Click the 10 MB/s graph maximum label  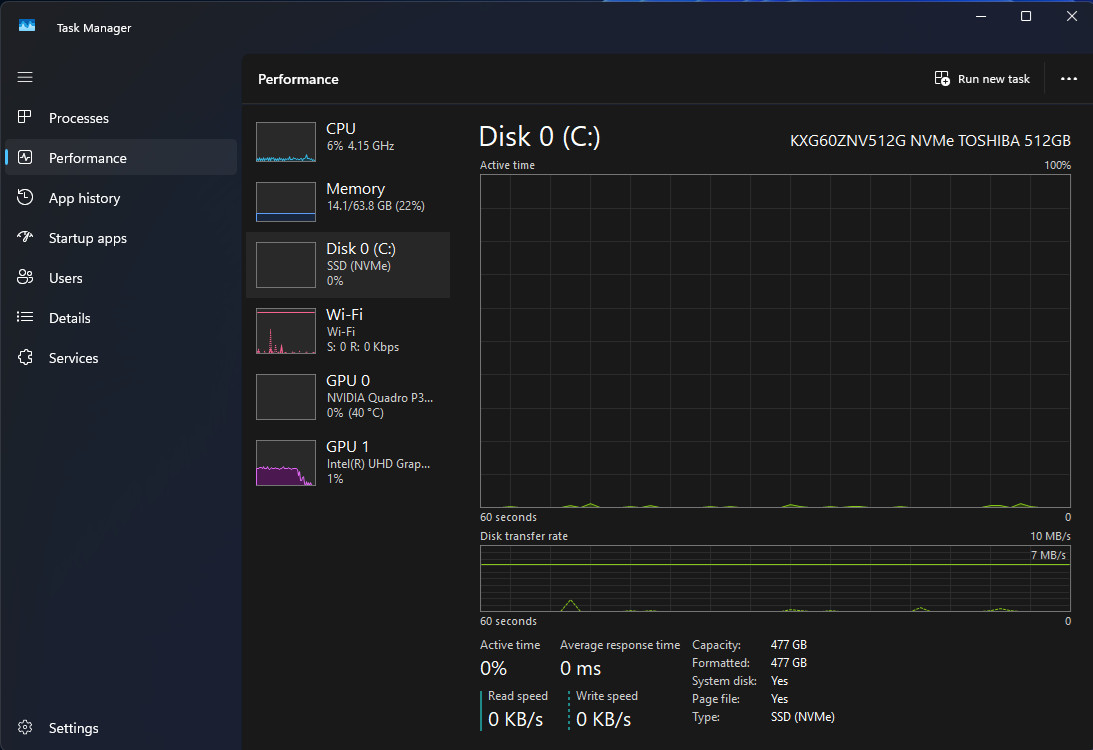1050,536
